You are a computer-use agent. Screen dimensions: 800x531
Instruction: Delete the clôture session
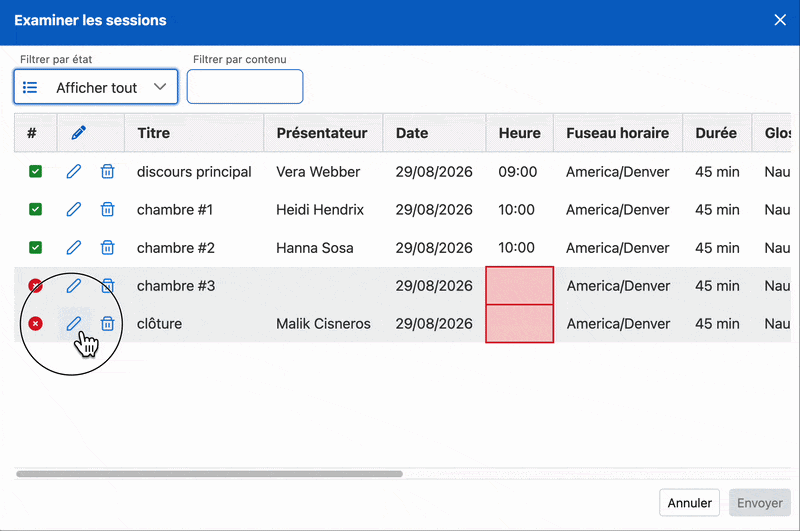pos(107,323)
